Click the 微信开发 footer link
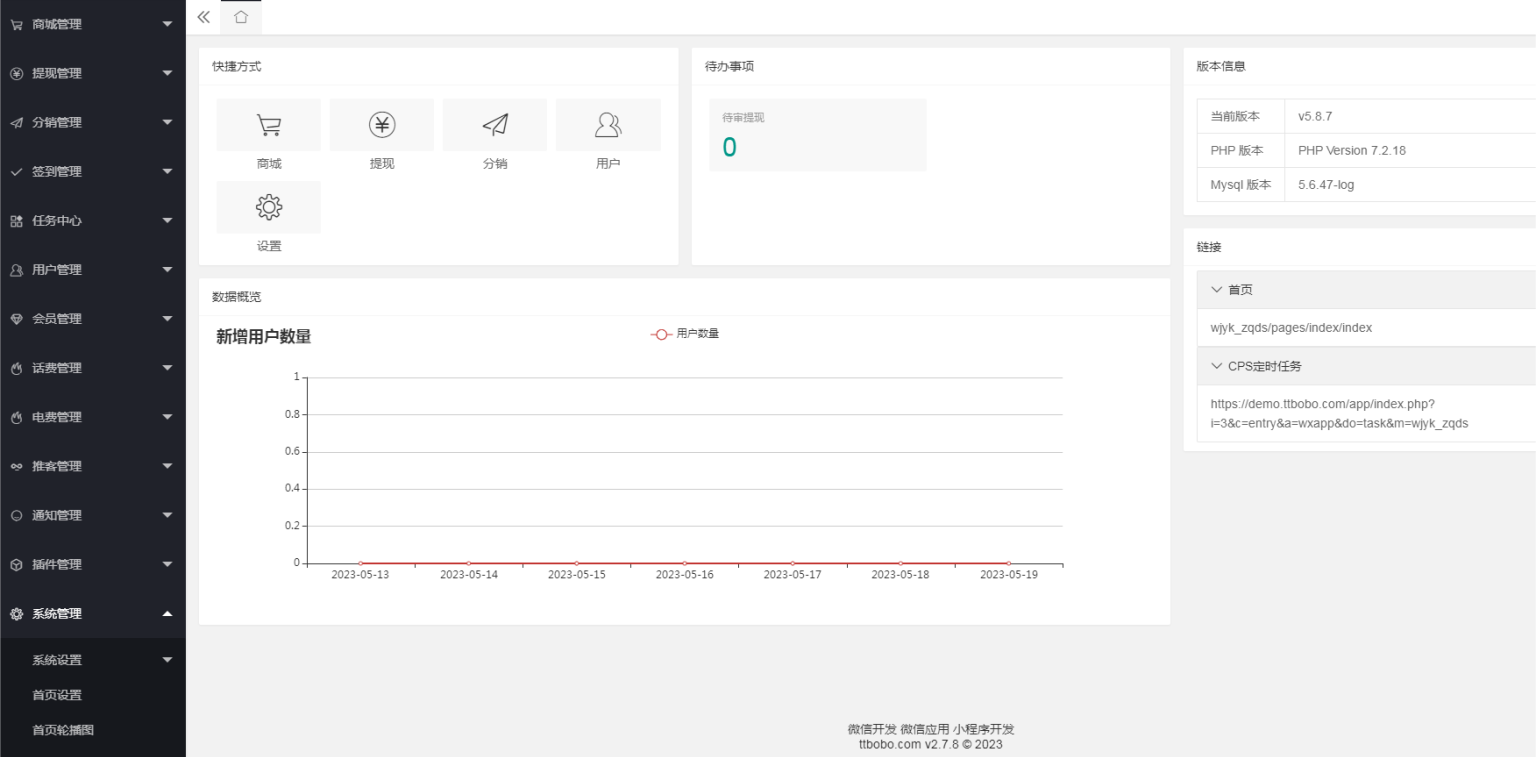The image size is (1536, 757). coord(872,729)
